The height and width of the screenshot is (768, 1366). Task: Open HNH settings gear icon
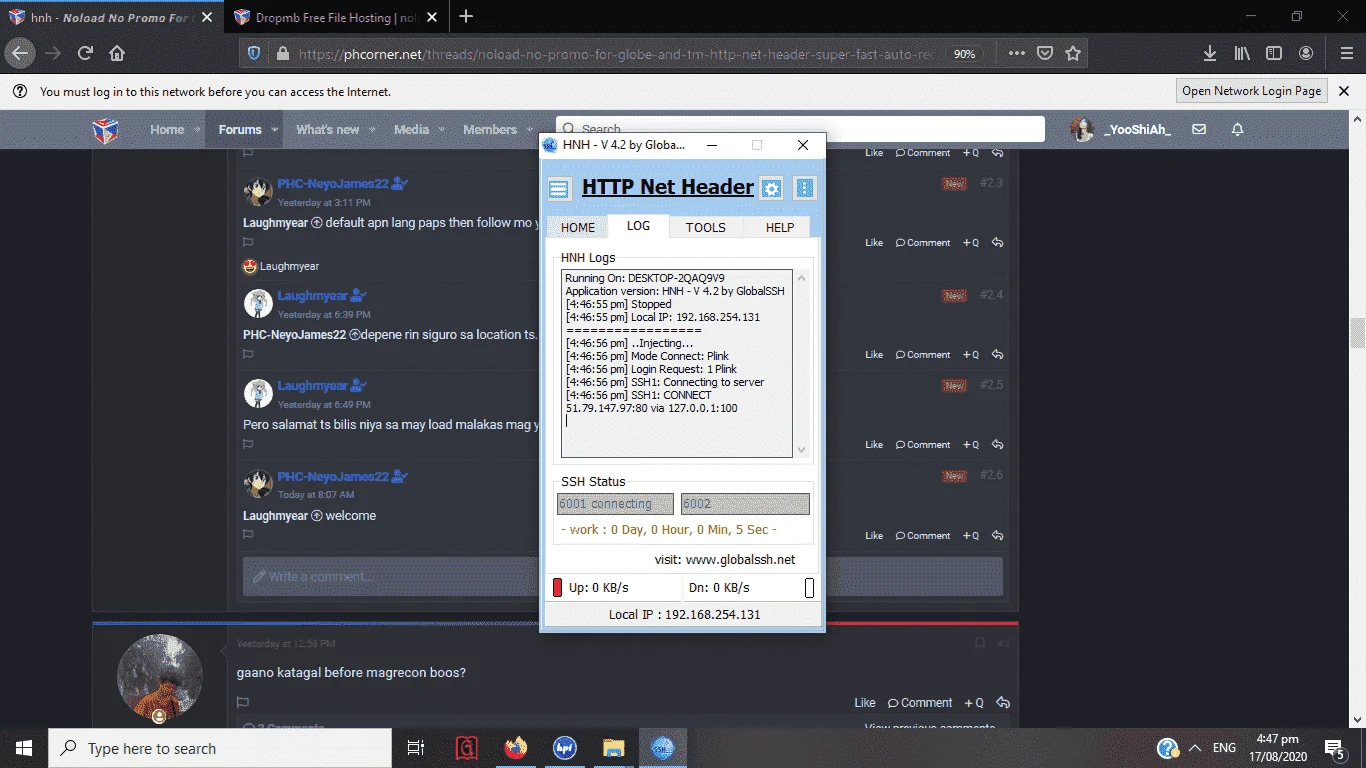(x=771, y=188)
